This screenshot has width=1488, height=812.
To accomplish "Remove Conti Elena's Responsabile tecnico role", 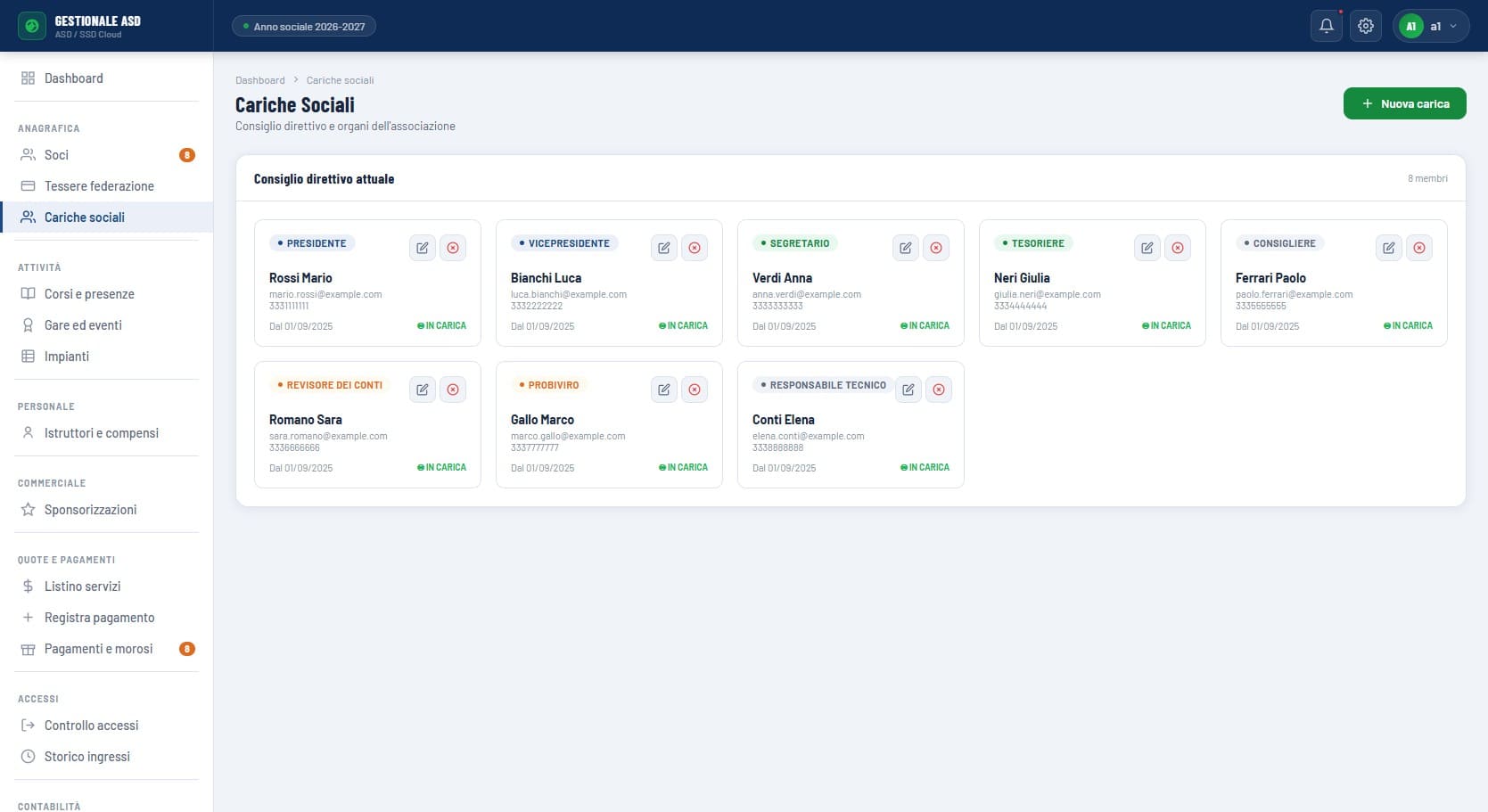I will 939,390.
